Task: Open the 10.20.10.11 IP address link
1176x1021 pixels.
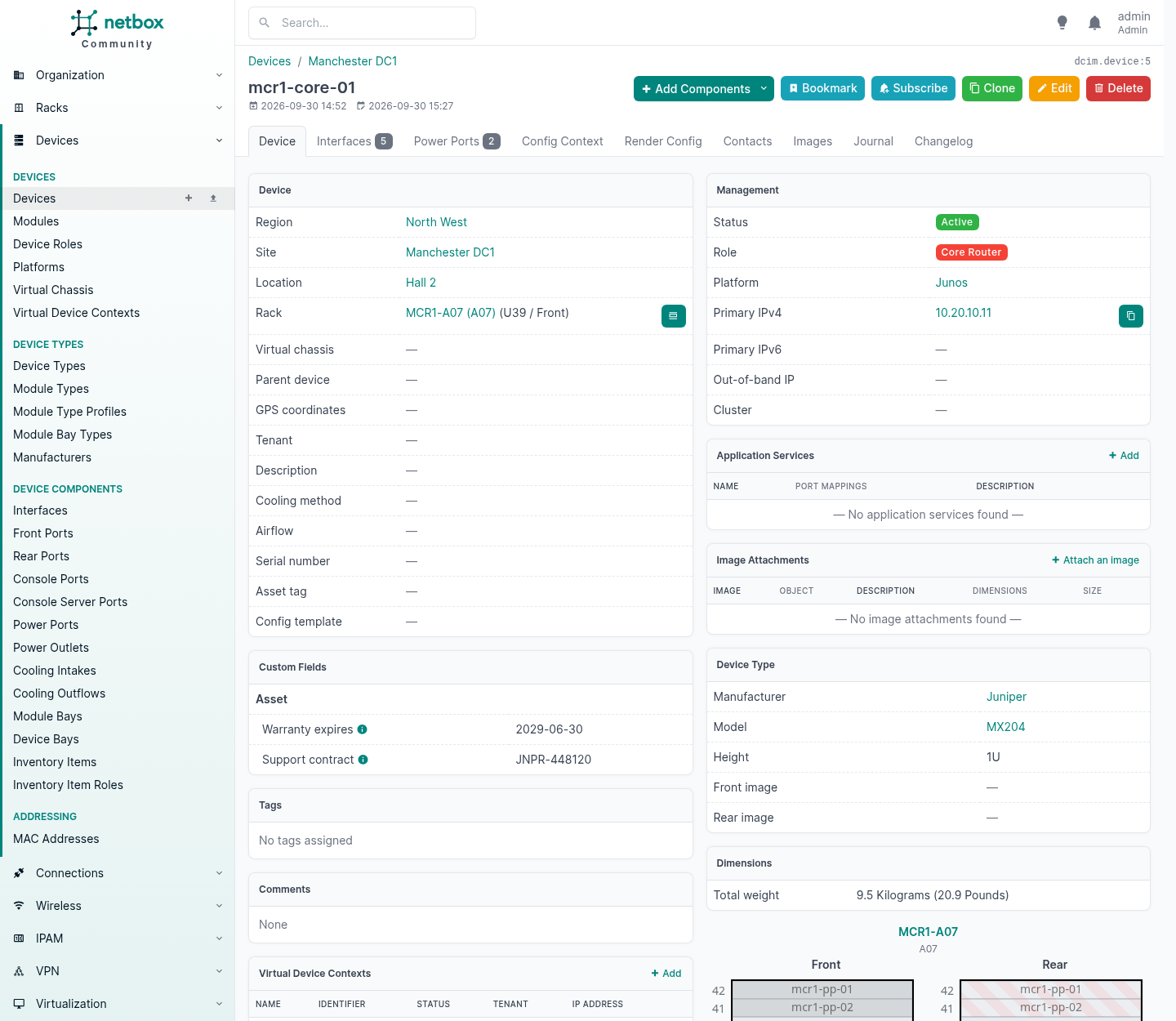Action: coord(964,313)
